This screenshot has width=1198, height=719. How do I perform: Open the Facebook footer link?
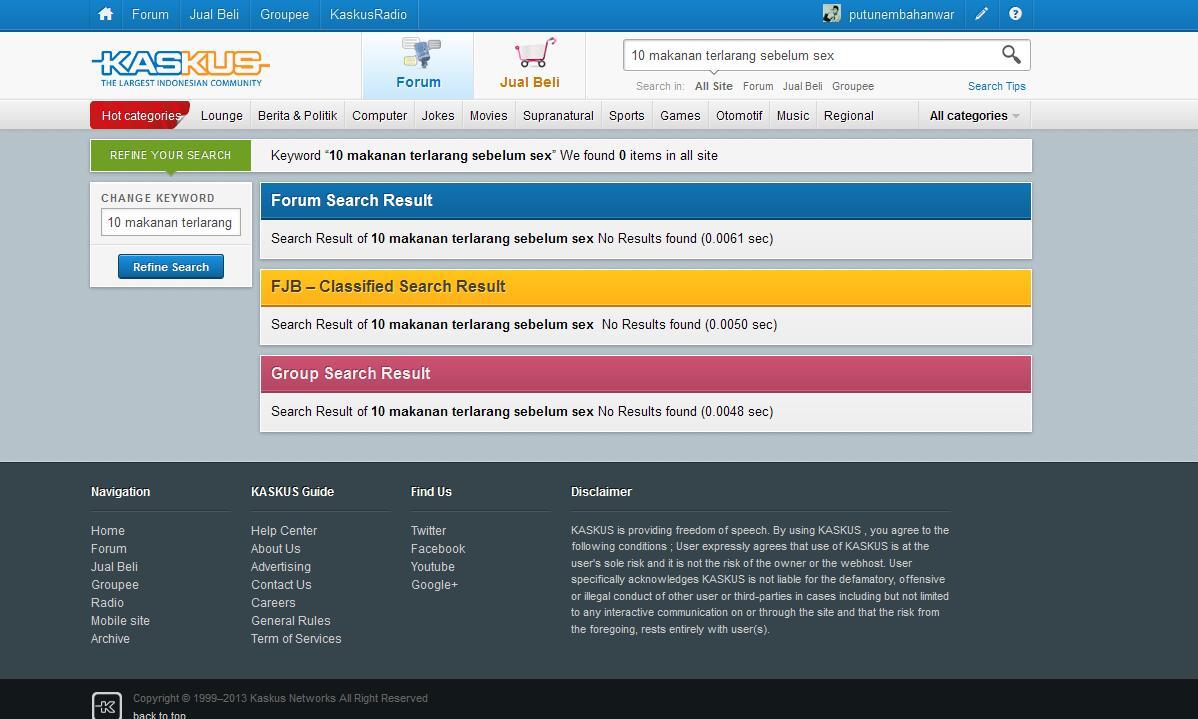(438, 549)
